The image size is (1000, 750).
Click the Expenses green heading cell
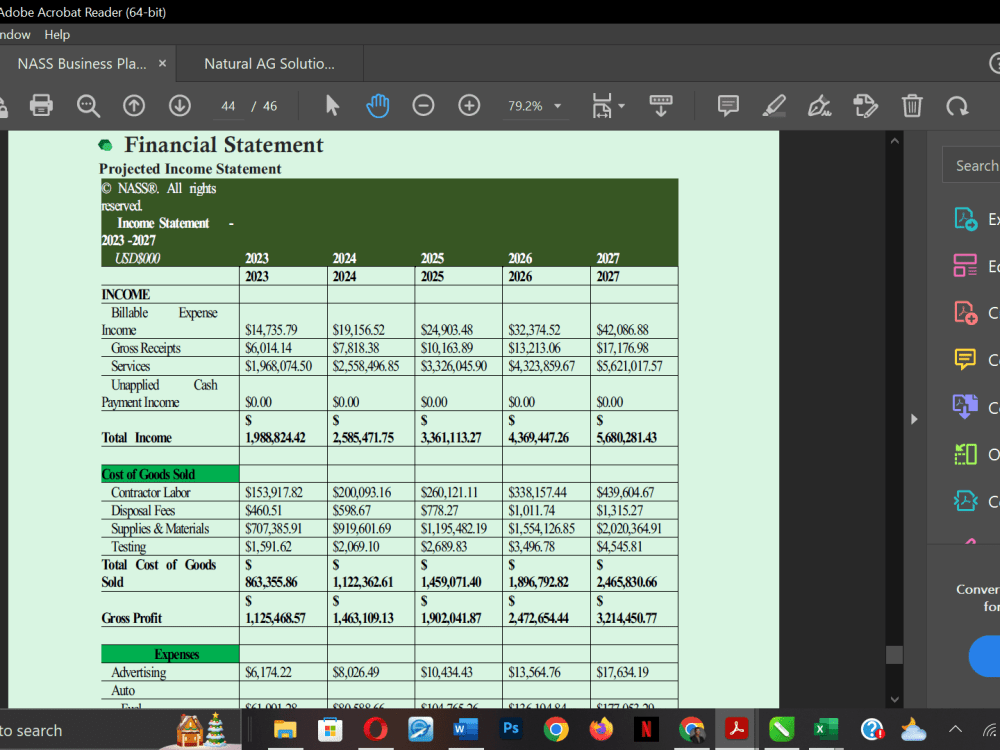[x=170, y=654]
